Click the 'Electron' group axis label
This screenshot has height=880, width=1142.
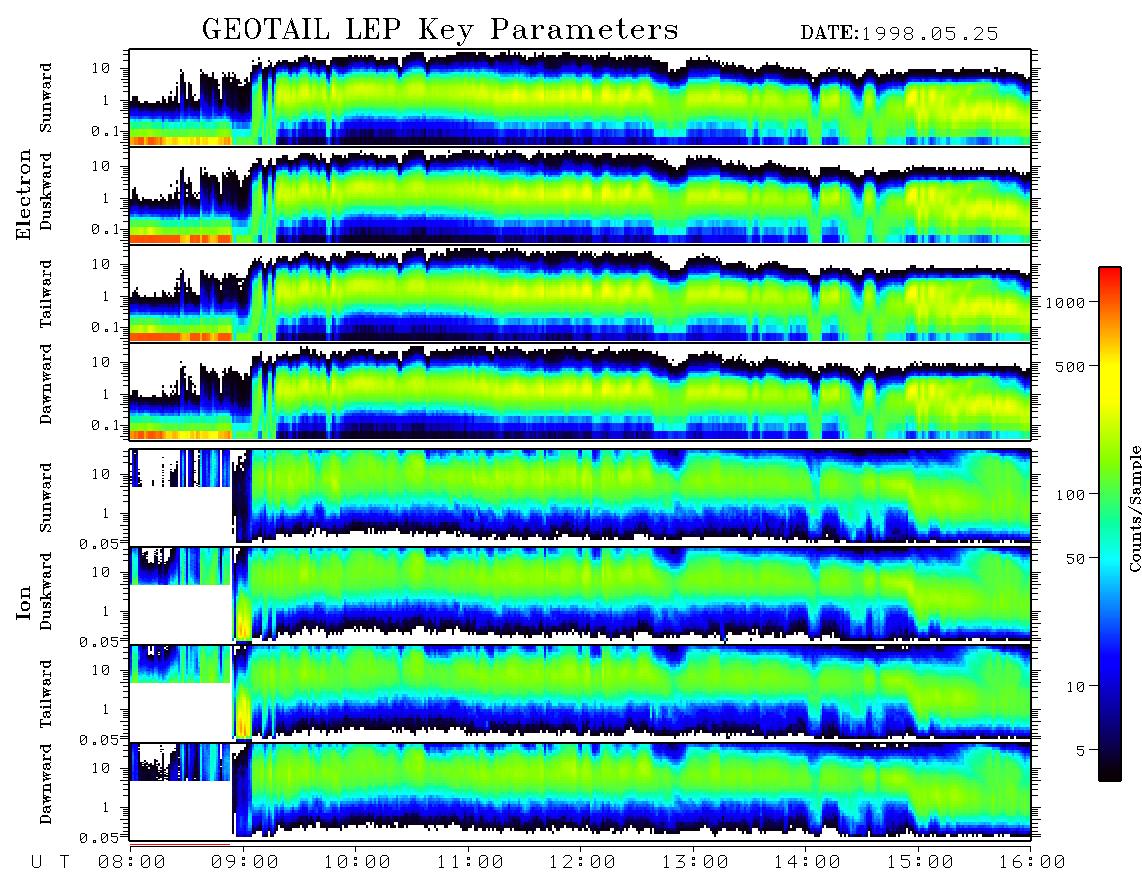click(24, 194)
